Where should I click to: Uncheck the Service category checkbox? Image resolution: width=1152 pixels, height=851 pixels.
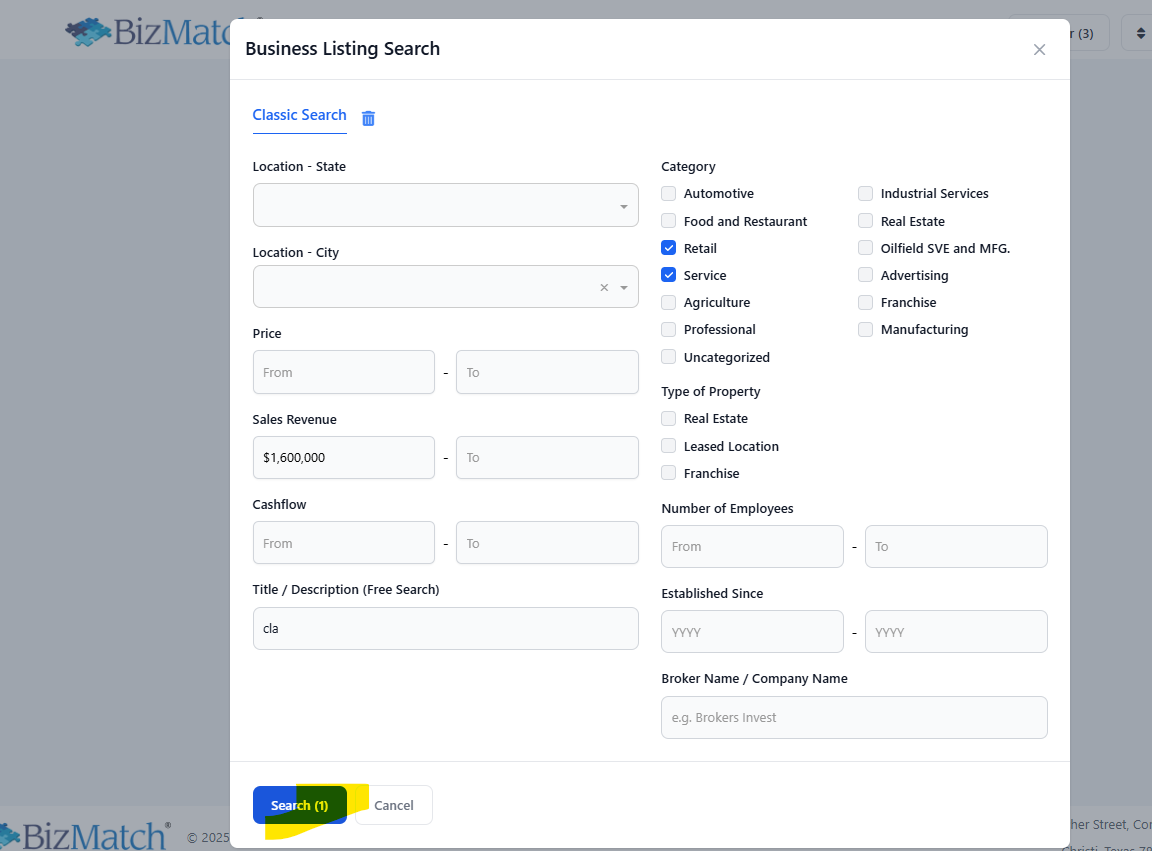pos(669,275)
